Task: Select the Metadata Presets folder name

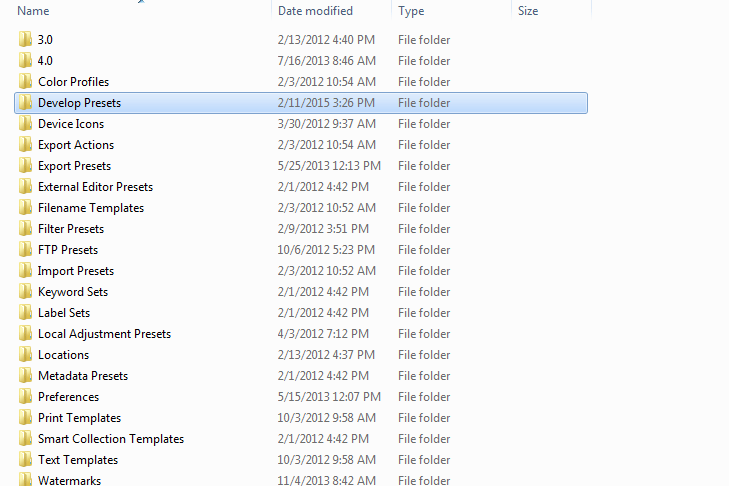Action: (83, 376)
